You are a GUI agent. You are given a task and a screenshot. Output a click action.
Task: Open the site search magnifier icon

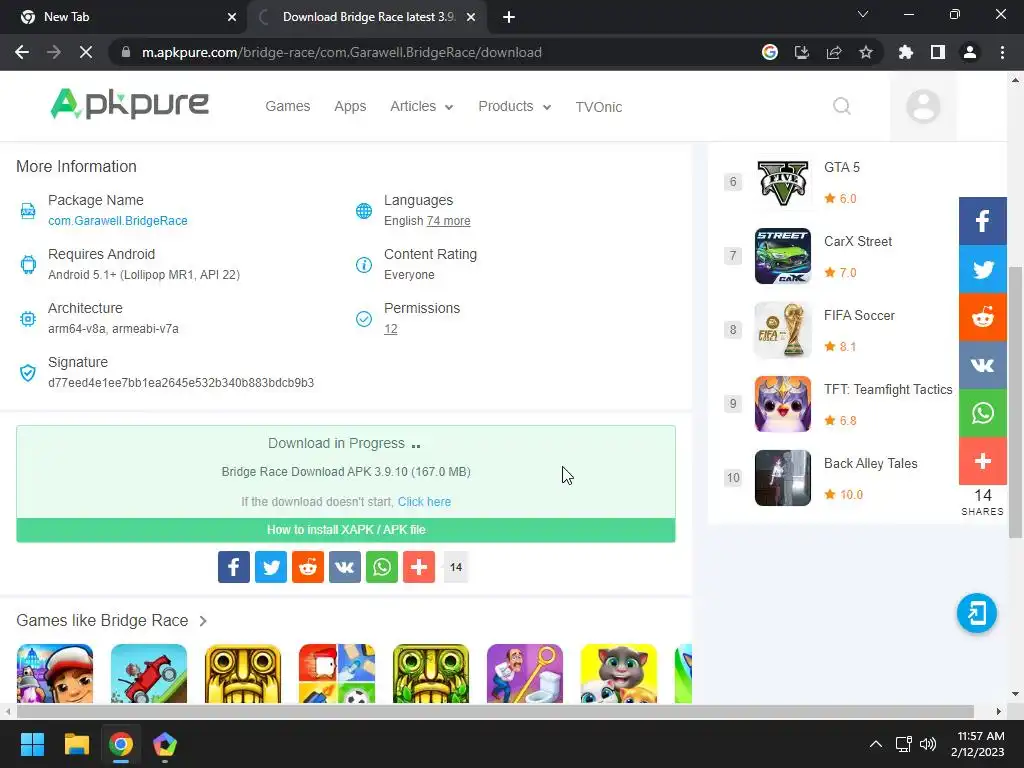pos(842,106)
